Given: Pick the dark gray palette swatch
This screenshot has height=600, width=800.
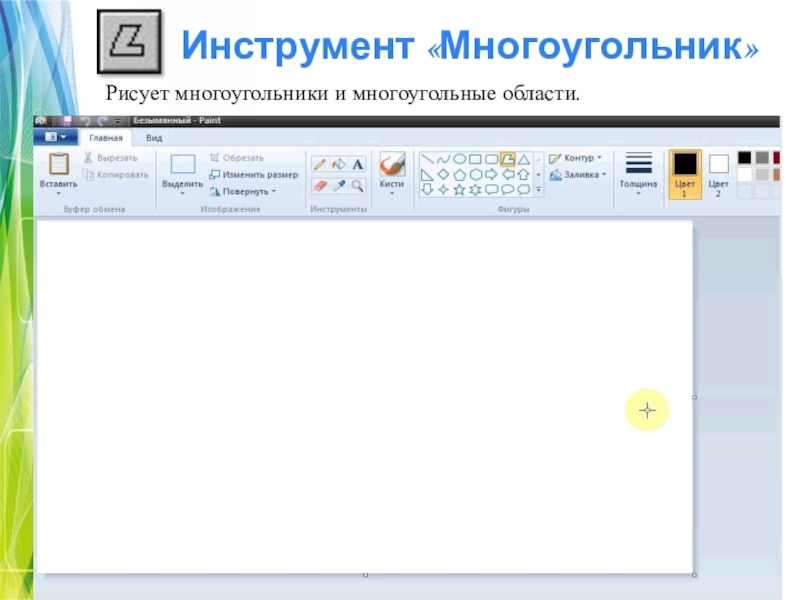Looking at the screenshot, I should 762,158.
